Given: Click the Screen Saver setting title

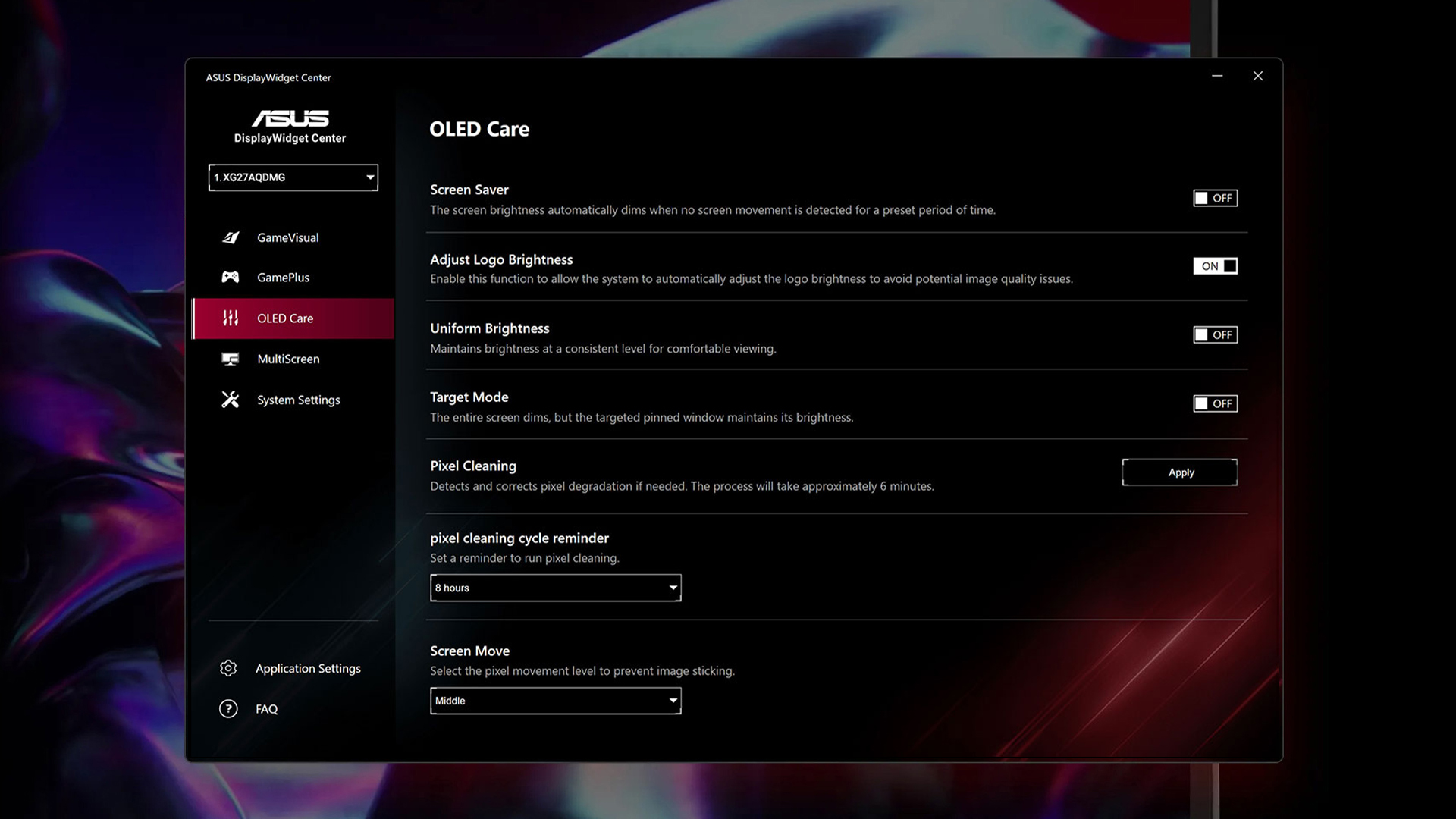Looking at the screenshot, I should [469, 190].
